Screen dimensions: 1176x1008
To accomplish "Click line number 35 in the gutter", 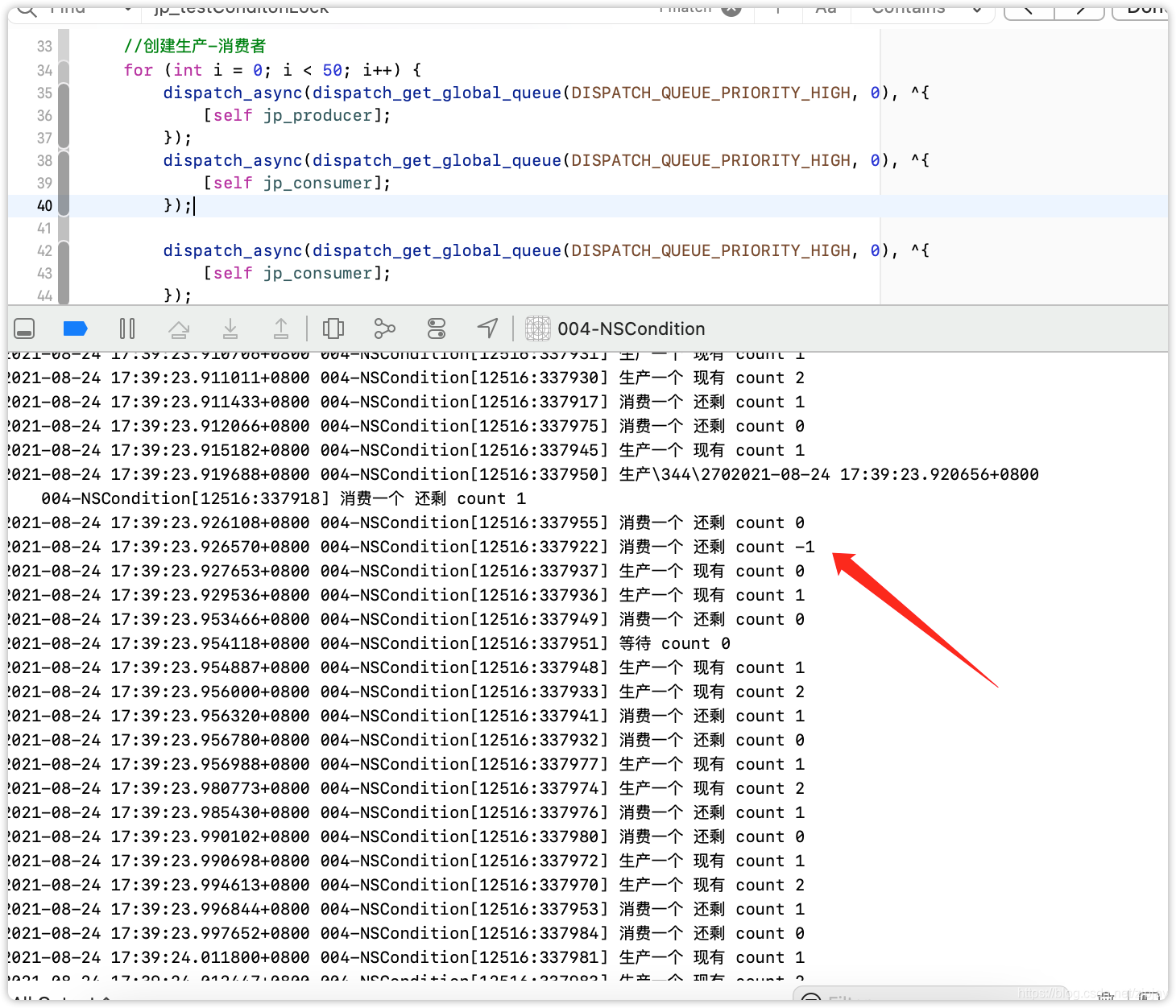I will click(x=44, y=93).
